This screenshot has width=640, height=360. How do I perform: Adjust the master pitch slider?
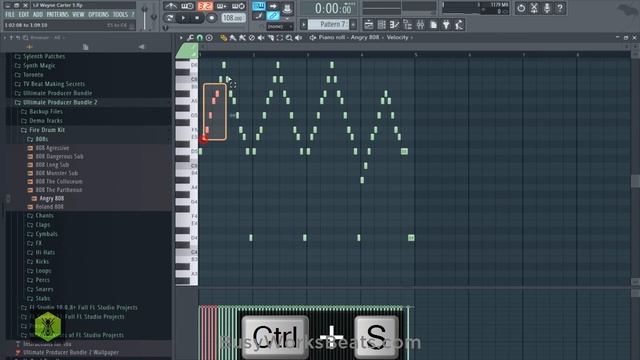(x=153, y=16)
